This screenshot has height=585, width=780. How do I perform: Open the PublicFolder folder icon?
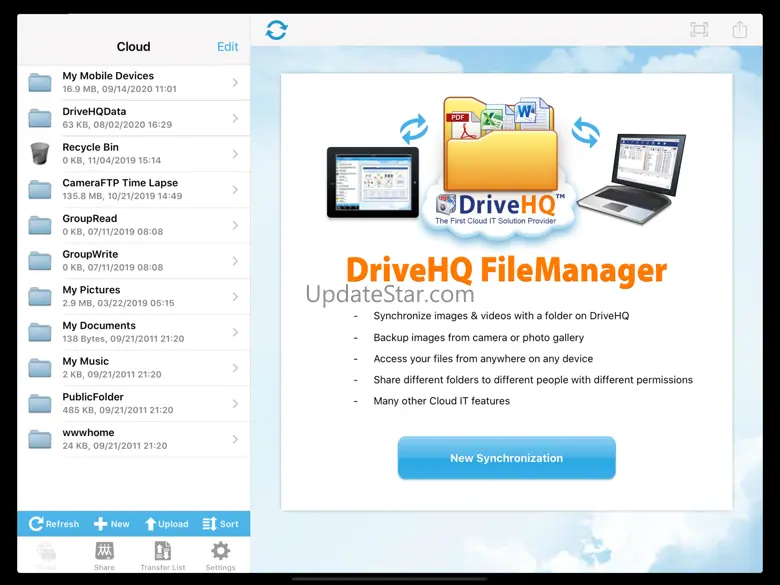click(x=40, y=404)
